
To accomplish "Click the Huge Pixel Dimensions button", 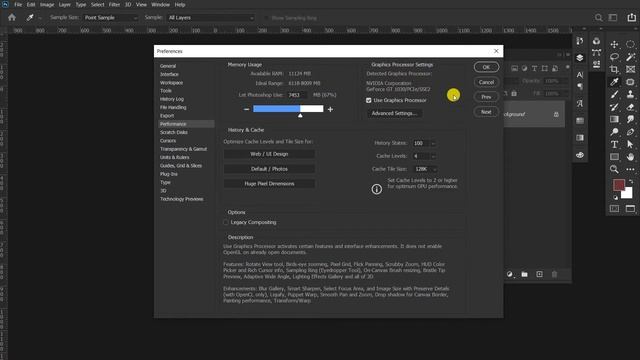I will pos(269,184).
